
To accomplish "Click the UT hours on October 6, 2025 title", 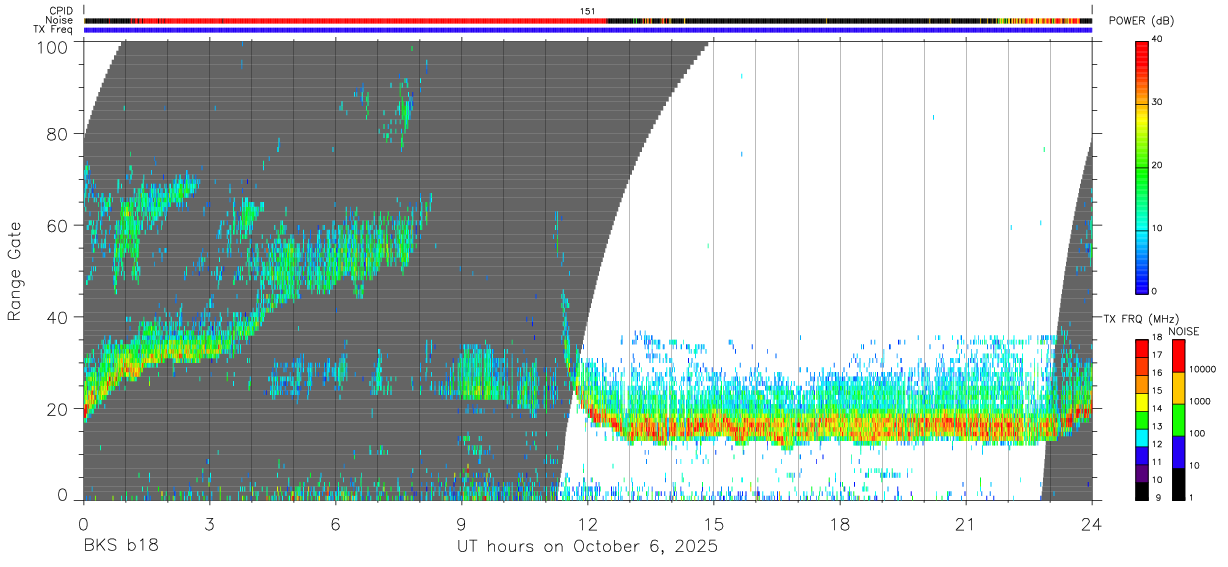I will click(x=588, y=548).
